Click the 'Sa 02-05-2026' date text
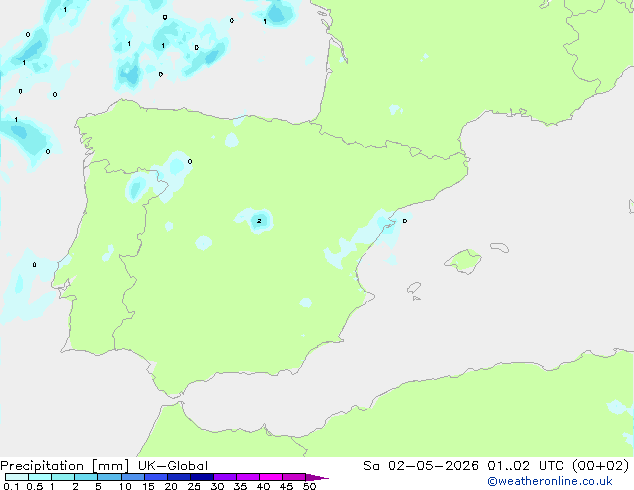This screenshot has width=634, height=490. 421,466
